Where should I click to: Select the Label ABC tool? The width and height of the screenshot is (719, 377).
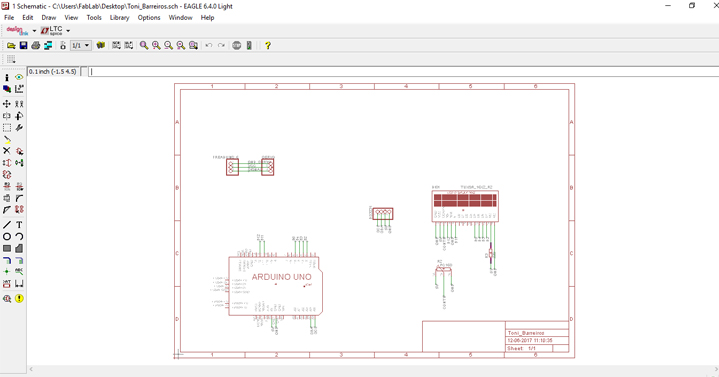tap(19, 272)
